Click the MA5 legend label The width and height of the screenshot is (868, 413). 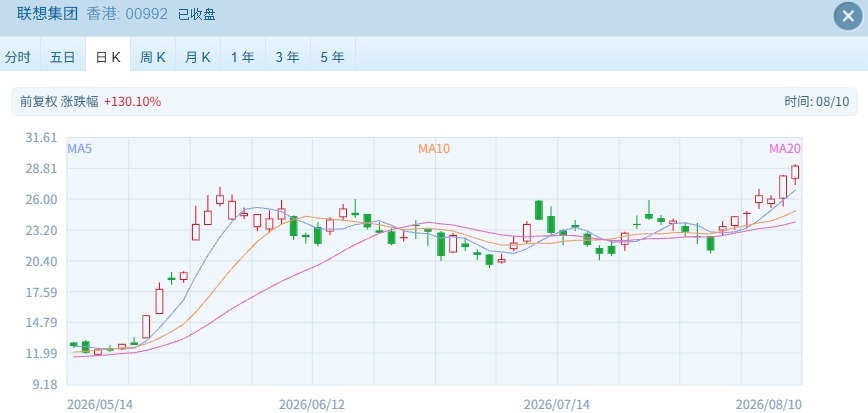[79, 148]
